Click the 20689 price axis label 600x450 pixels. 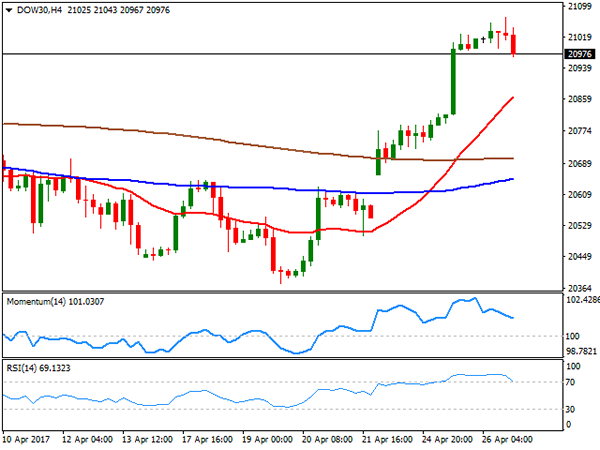pyautogui.click(x=580, y=164)
